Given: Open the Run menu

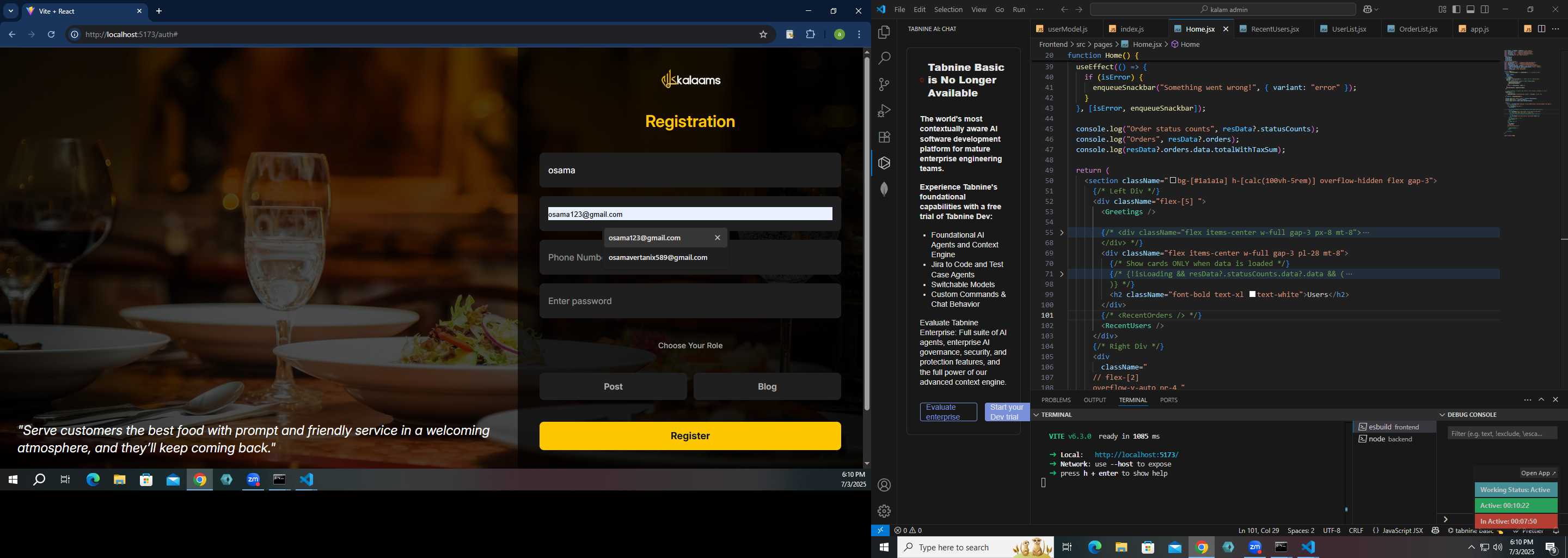Looking at the screenshot, I should click(x=1019, y=10).
